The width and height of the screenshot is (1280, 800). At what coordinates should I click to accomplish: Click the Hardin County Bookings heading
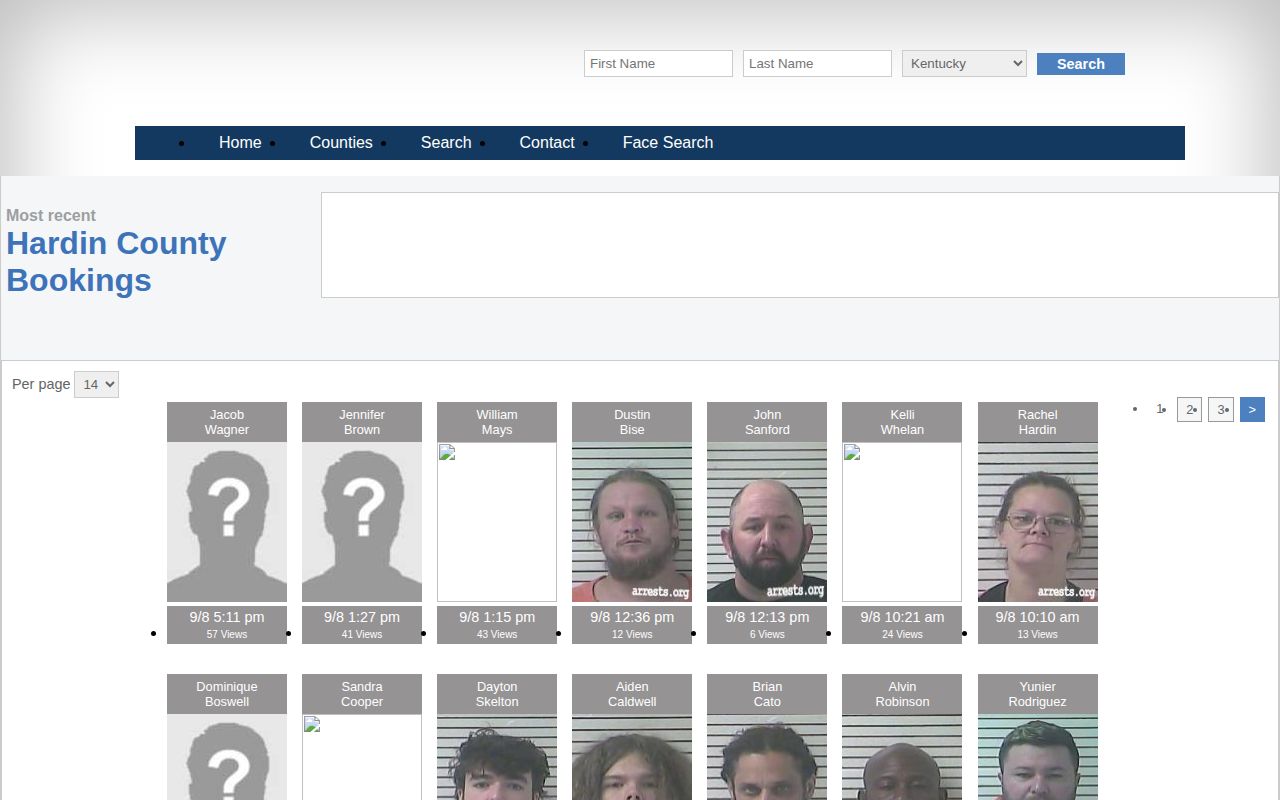tap(116, 261)
